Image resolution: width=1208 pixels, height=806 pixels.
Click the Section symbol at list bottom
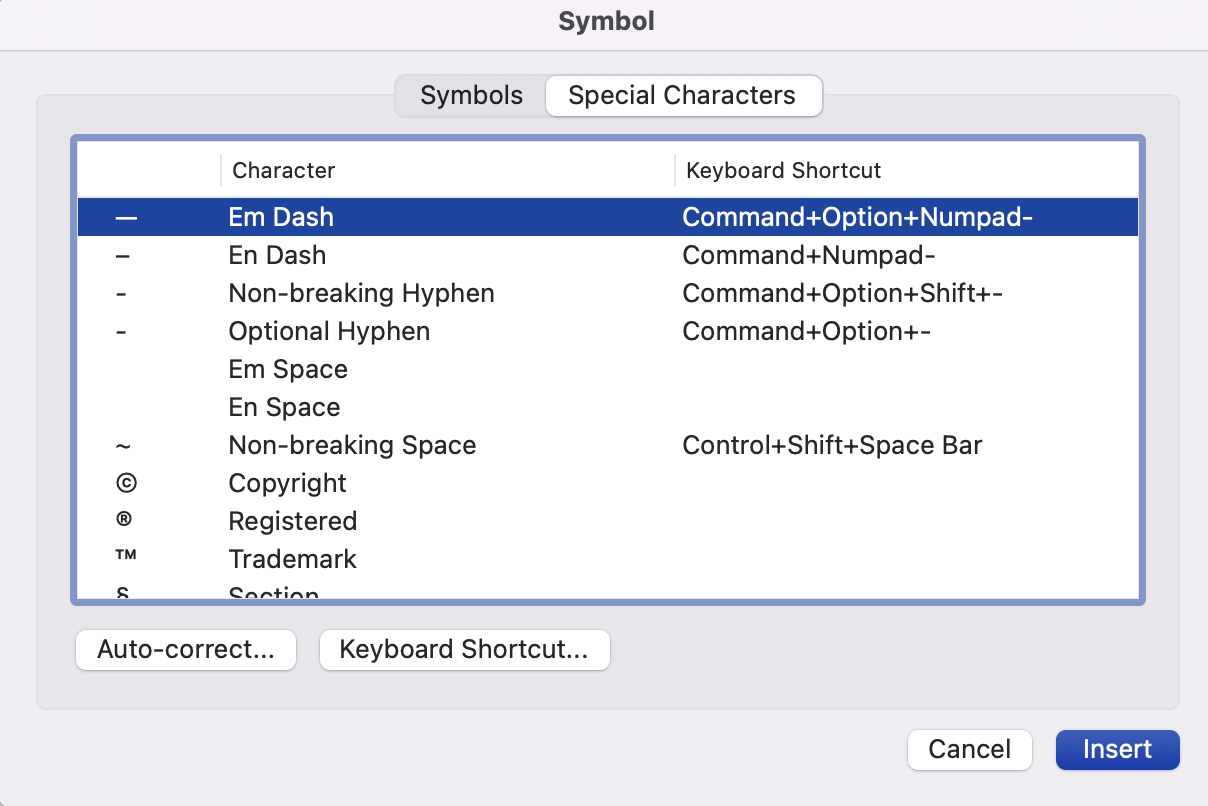click(x=125, y=594)
